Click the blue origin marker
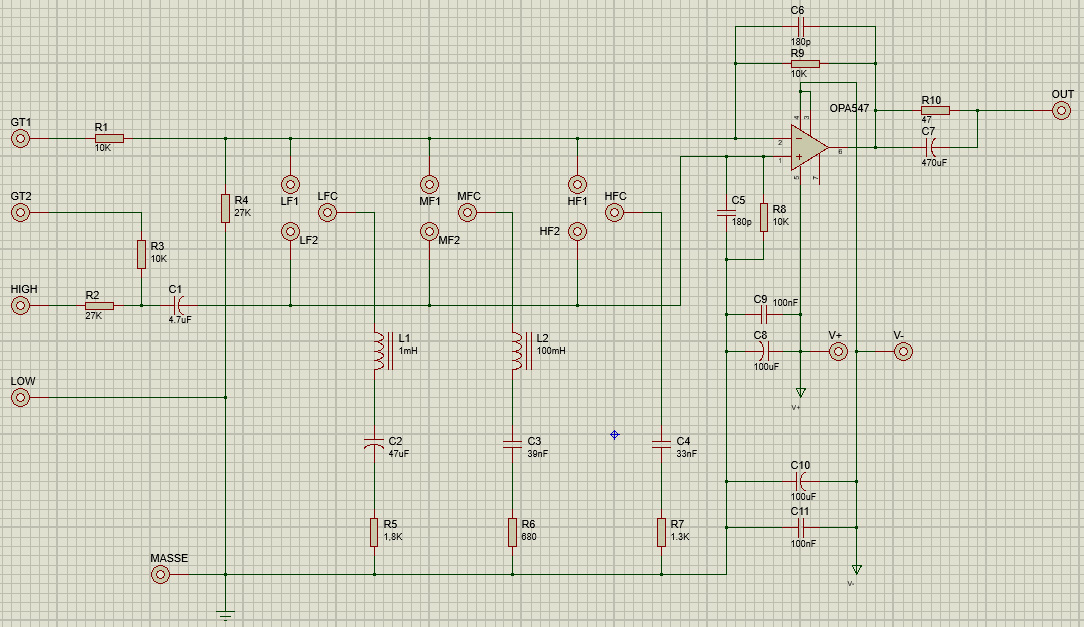The height and width of the screenshot is (627, 1084). (615, 435)
